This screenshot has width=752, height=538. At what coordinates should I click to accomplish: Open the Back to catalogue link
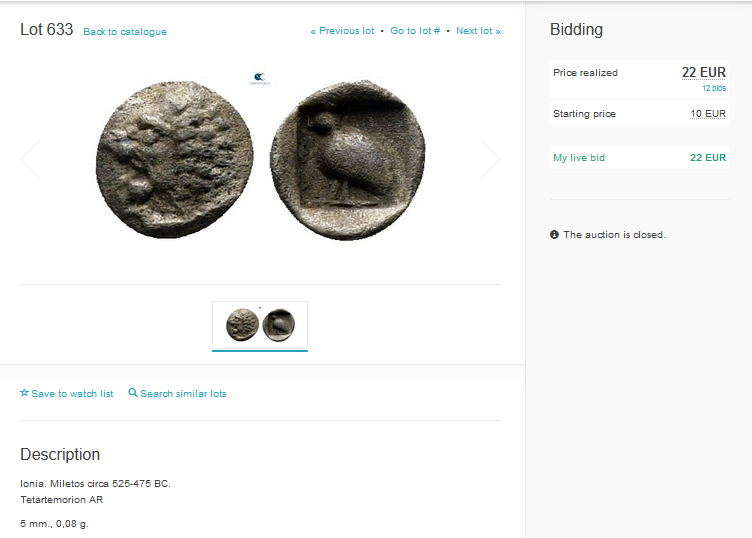[125, 32]
